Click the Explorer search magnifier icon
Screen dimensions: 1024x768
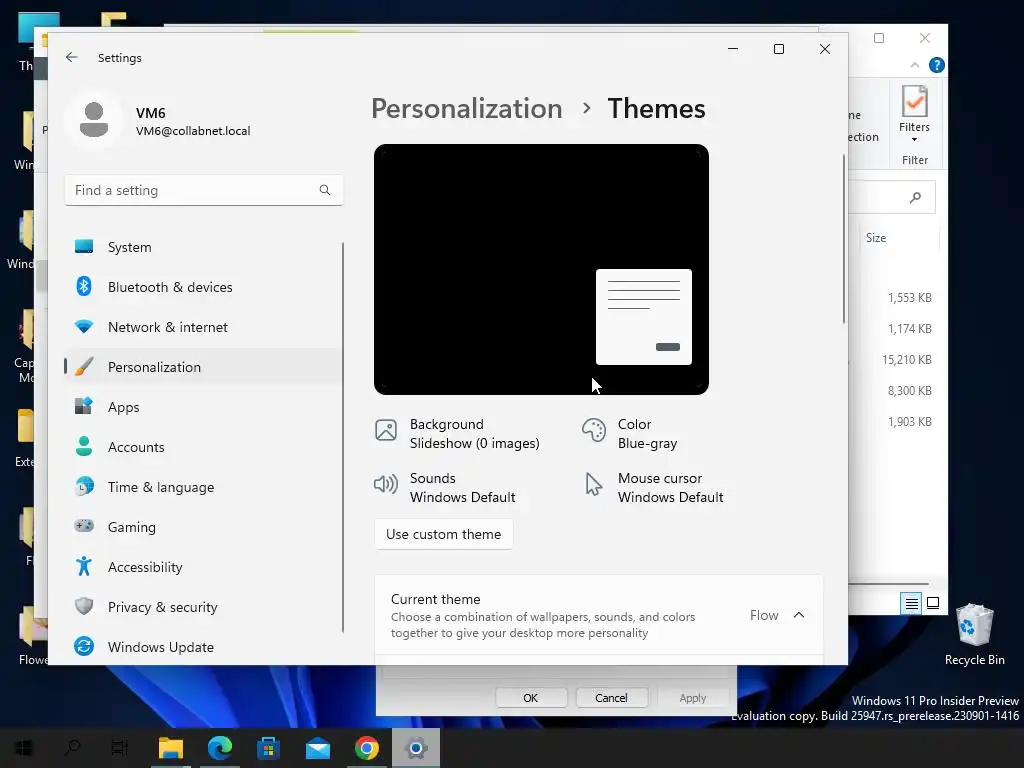point(916,197)
